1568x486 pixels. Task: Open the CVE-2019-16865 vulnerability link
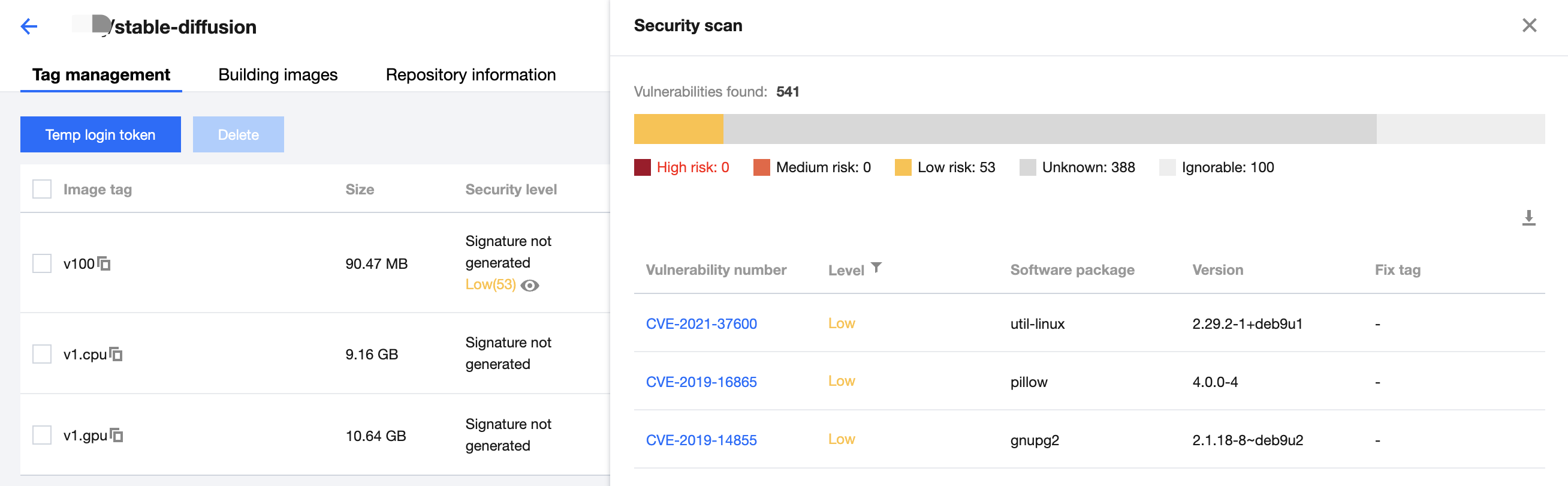(x=701, y=382)
